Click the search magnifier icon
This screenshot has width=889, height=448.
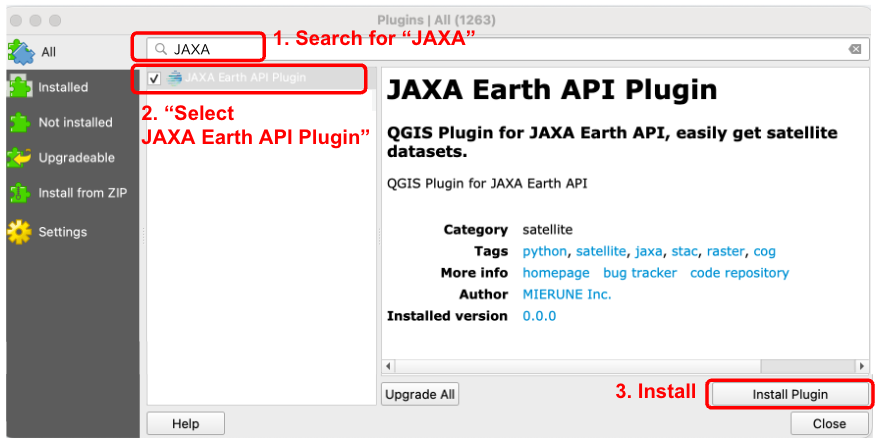pos(161,49)
